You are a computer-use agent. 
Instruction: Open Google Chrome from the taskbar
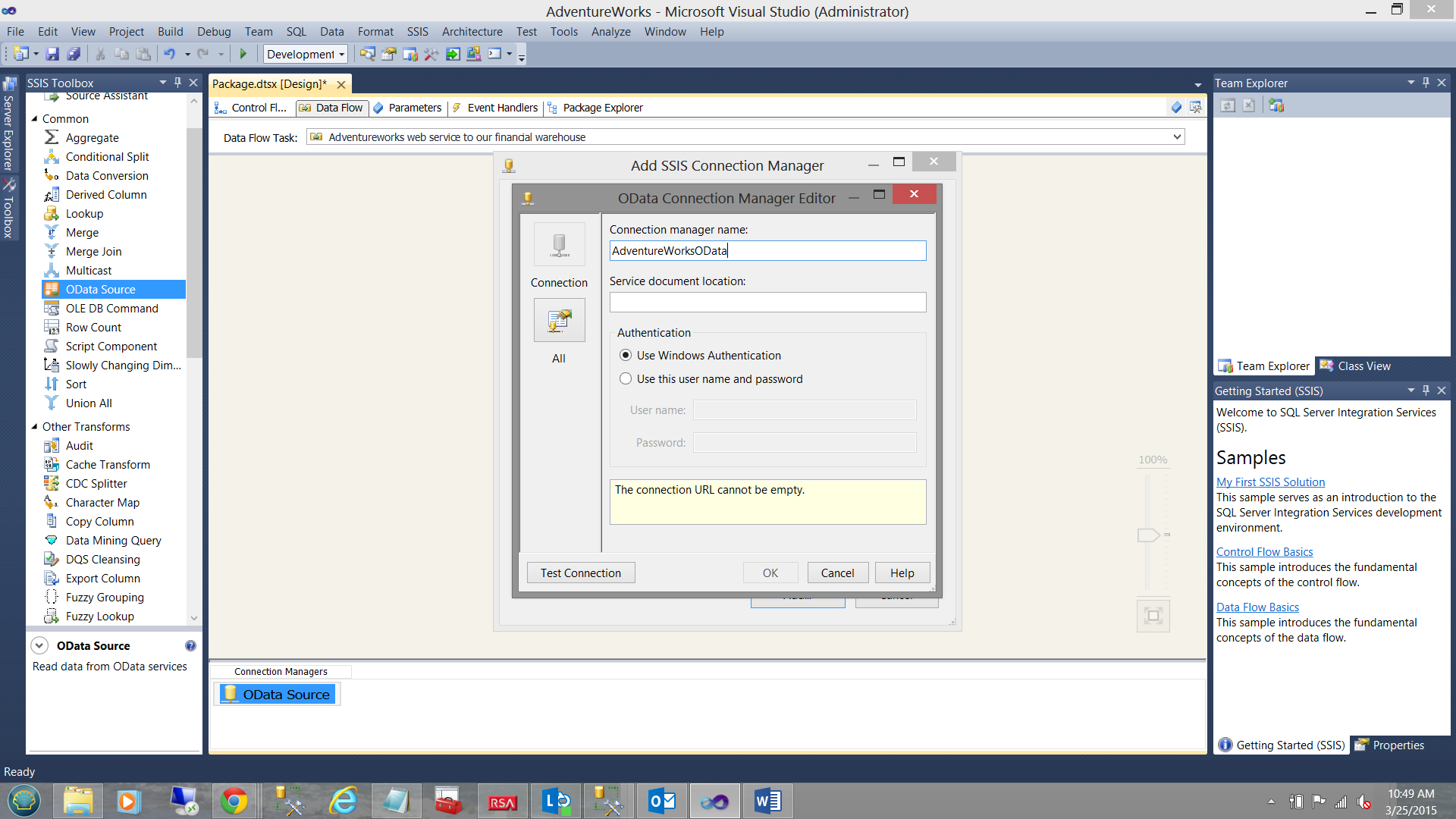(234, 801)
